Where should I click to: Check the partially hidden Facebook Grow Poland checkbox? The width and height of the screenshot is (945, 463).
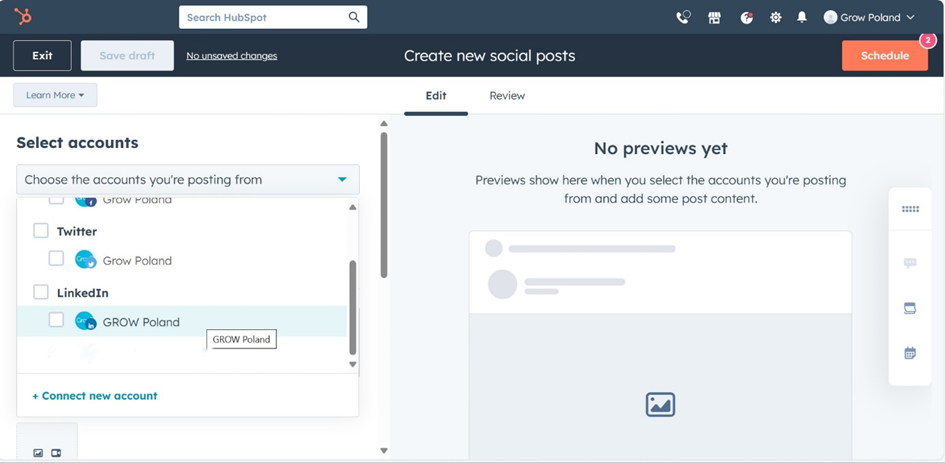tap(56, 200)
